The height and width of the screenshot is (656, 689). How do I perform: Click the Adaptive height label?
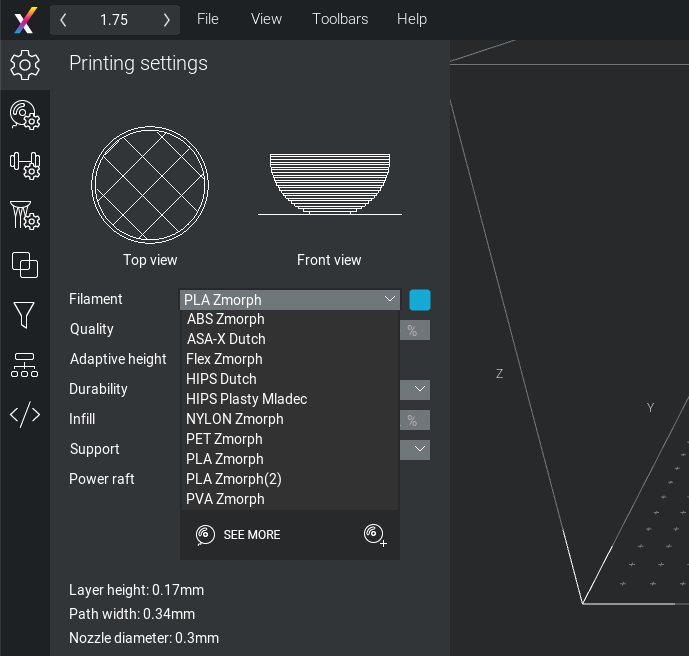pyautogui.click(x=118, y=359)
